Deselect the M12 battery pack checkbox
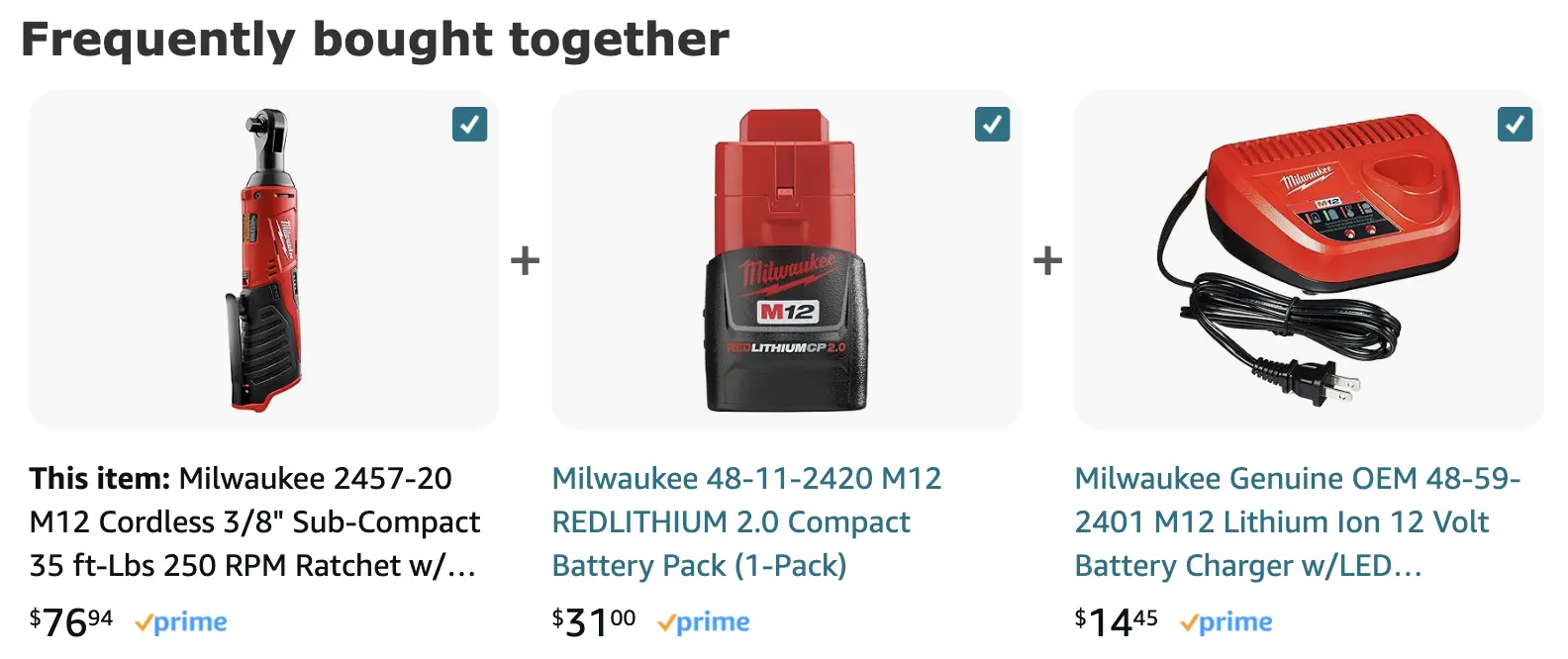Screen dimensions: 1568x659 (x=992, y=125)
